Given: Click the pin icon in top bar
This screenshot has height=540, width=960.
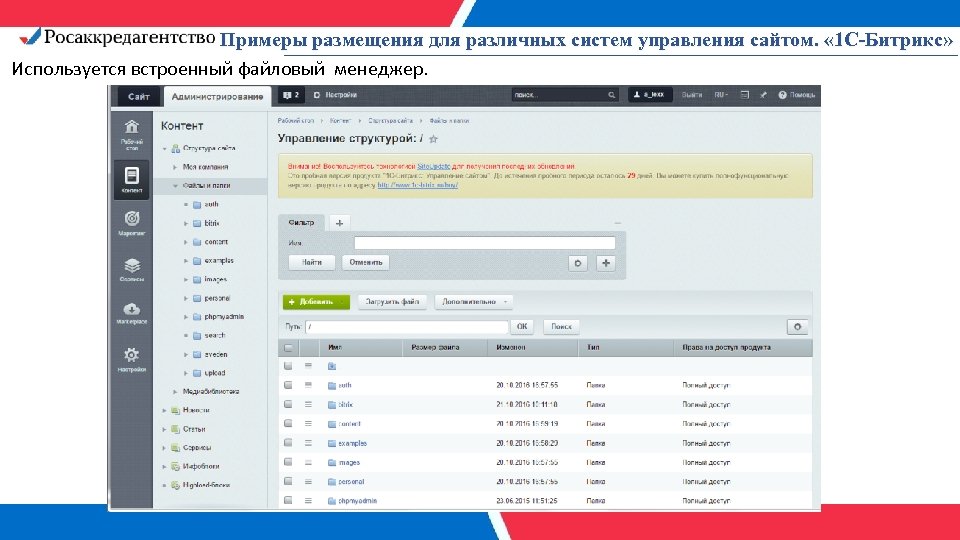Looking at the screenshot, I should pyautogui.click(x=763, y=95).
